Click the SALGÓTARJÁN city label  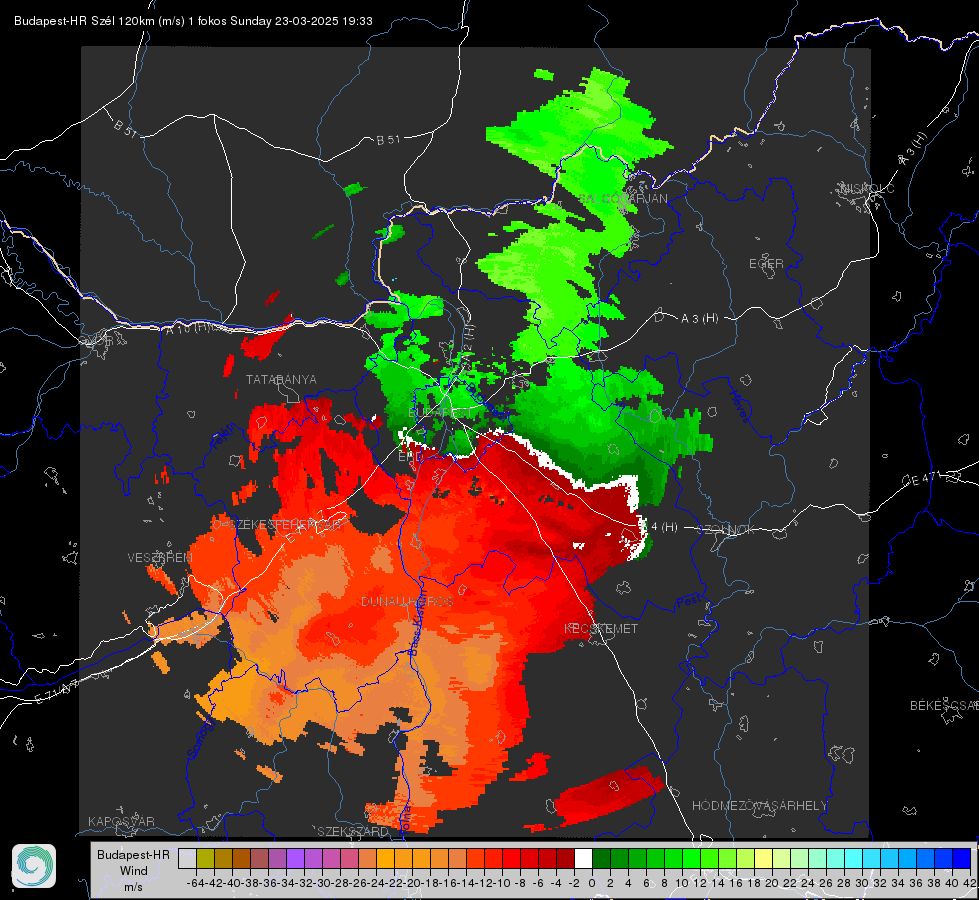tap(622, 199)
